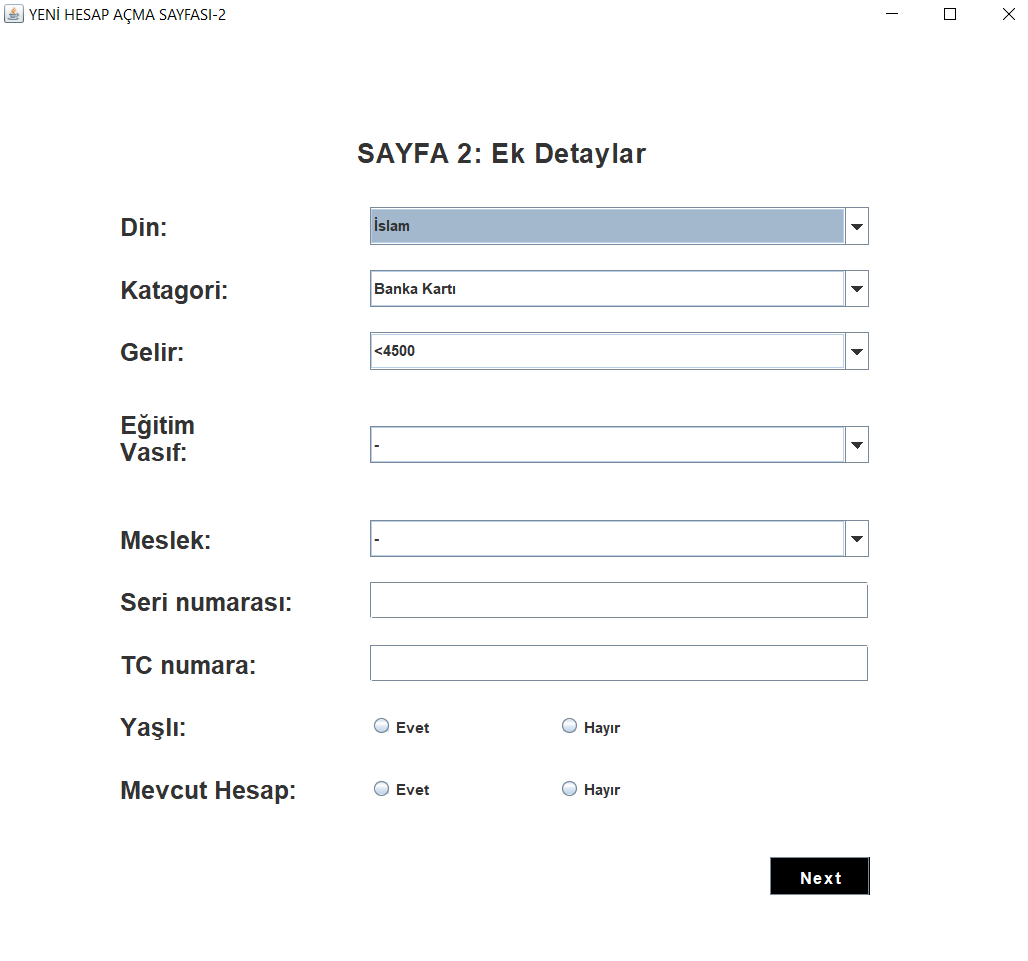The image size is (1028, 961).
Task: Click the SAYFA 2: Ek Detaylar heading
Action: (502, 153)
